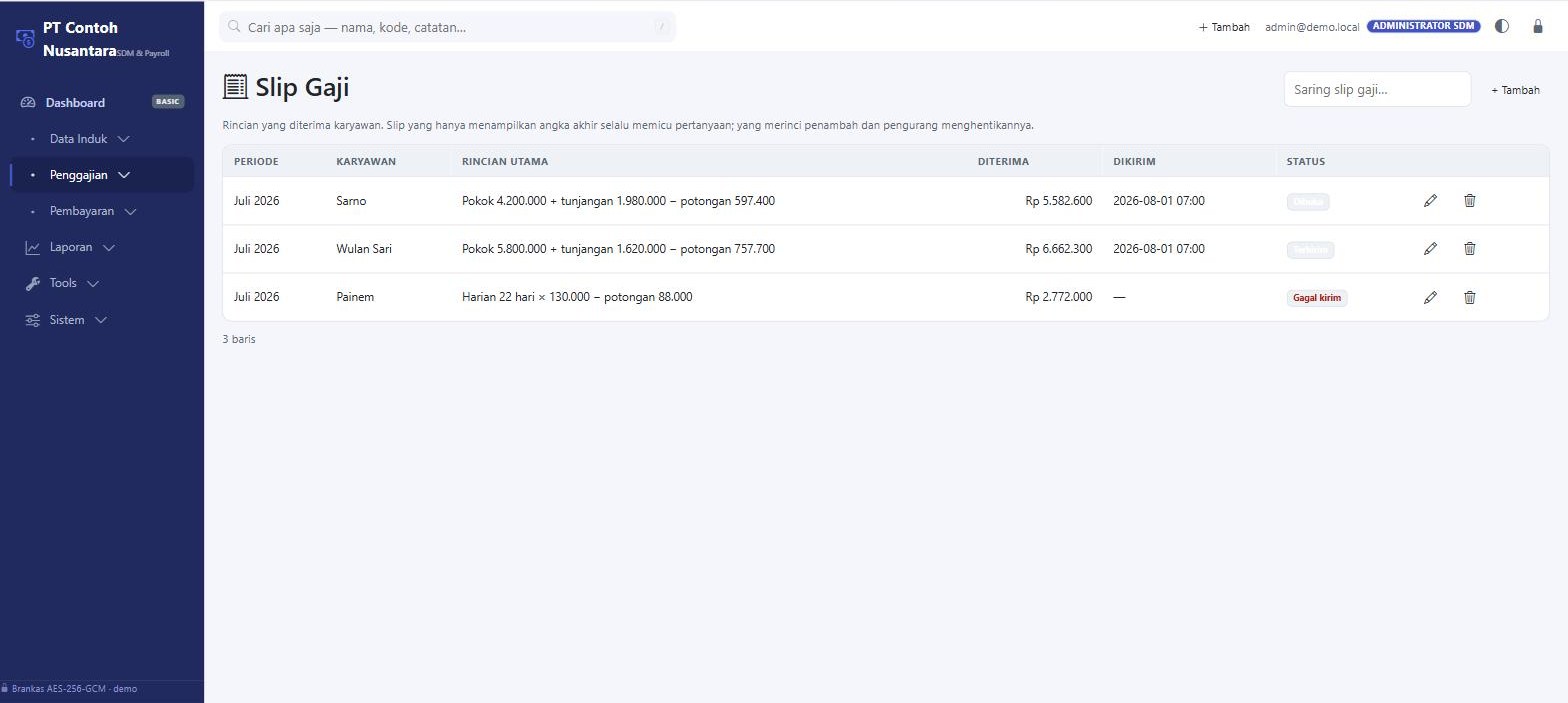Click top bar '+ Tambah' button
The image size is (1568, 703).
(x=1224, y=27)
